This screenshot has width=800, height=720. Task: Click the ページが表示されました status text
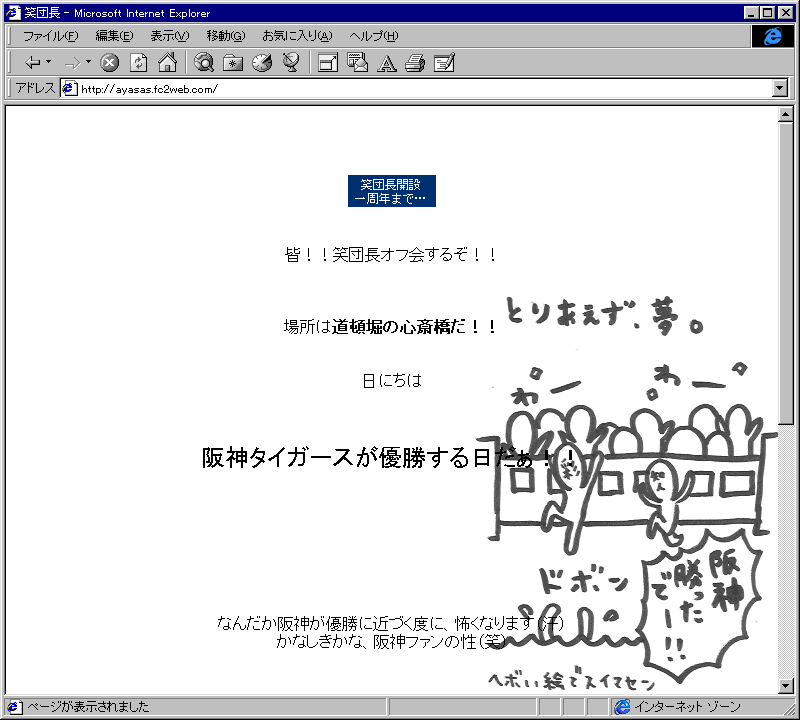pyautogui.click(x=88, y=707)
